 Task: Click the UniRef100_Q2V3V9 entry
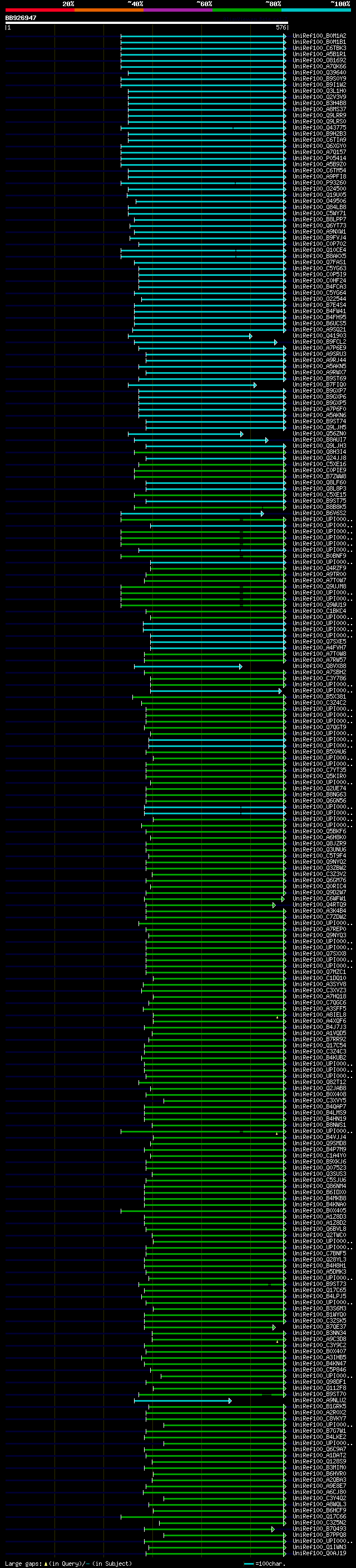[319, 97]
